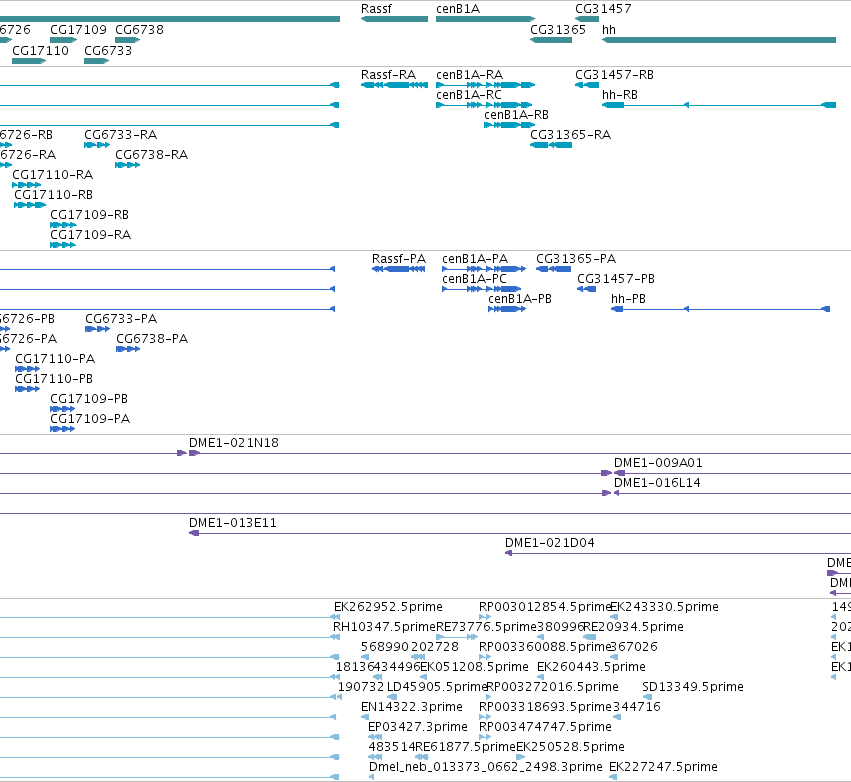The image size is (851, 782).
Task: Open the Rassf-RA transcript label
Action: [388, 74]
